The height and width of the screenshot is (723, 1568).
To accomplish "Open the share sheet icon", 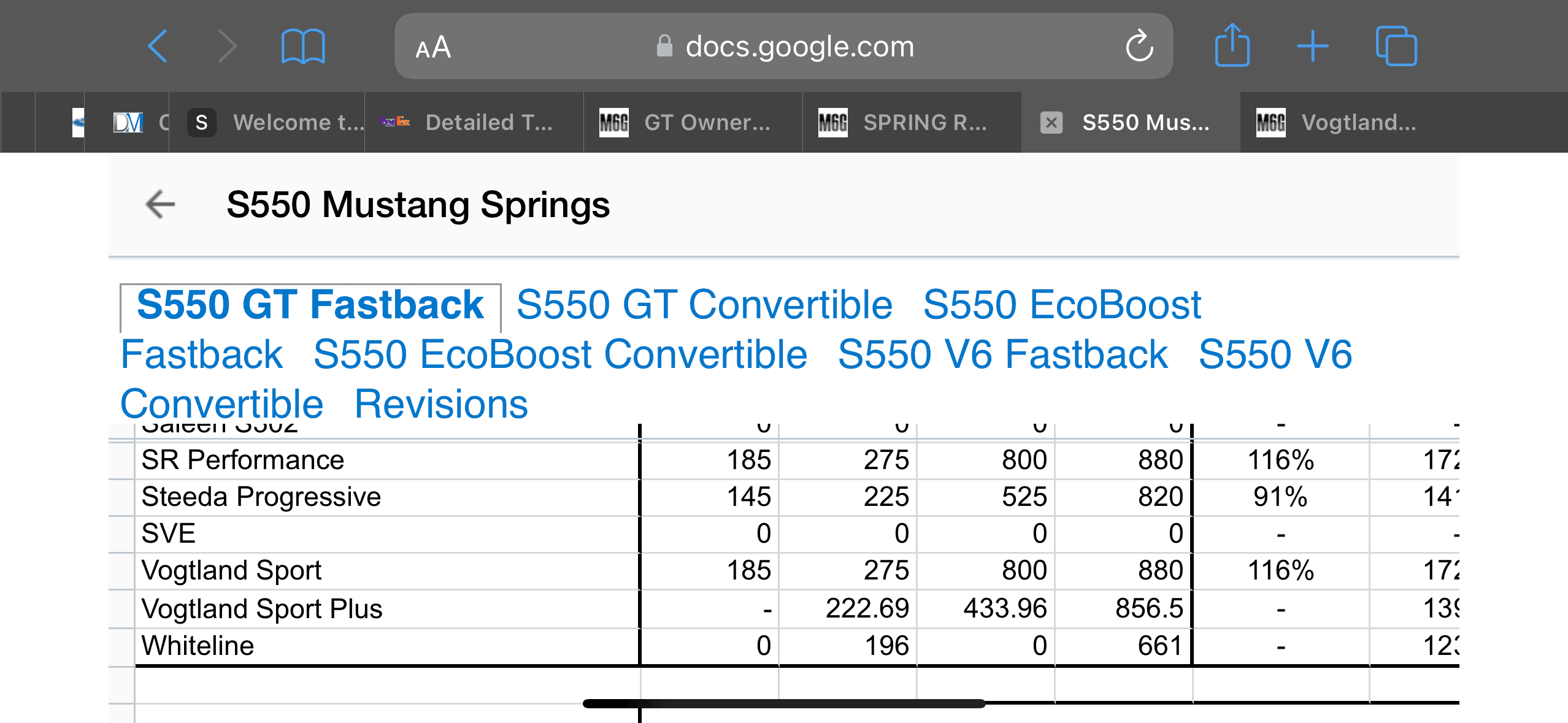I will (x=1232, y=45).
